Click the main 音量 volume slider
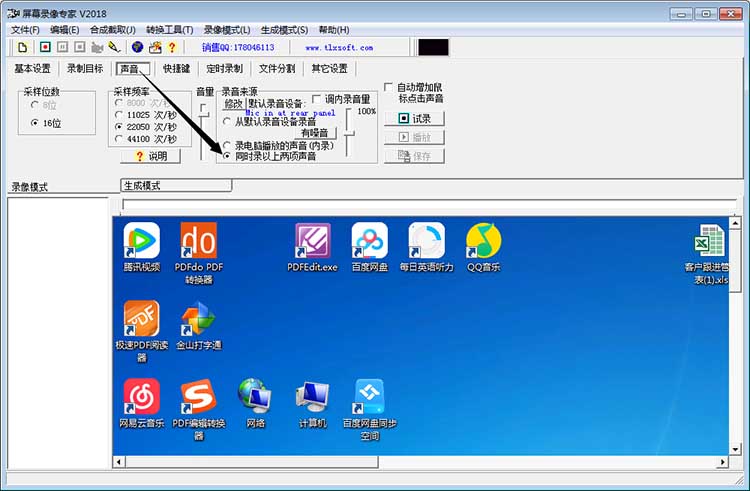Viewport: 750px width, 491px height. [x=204, y=131]
